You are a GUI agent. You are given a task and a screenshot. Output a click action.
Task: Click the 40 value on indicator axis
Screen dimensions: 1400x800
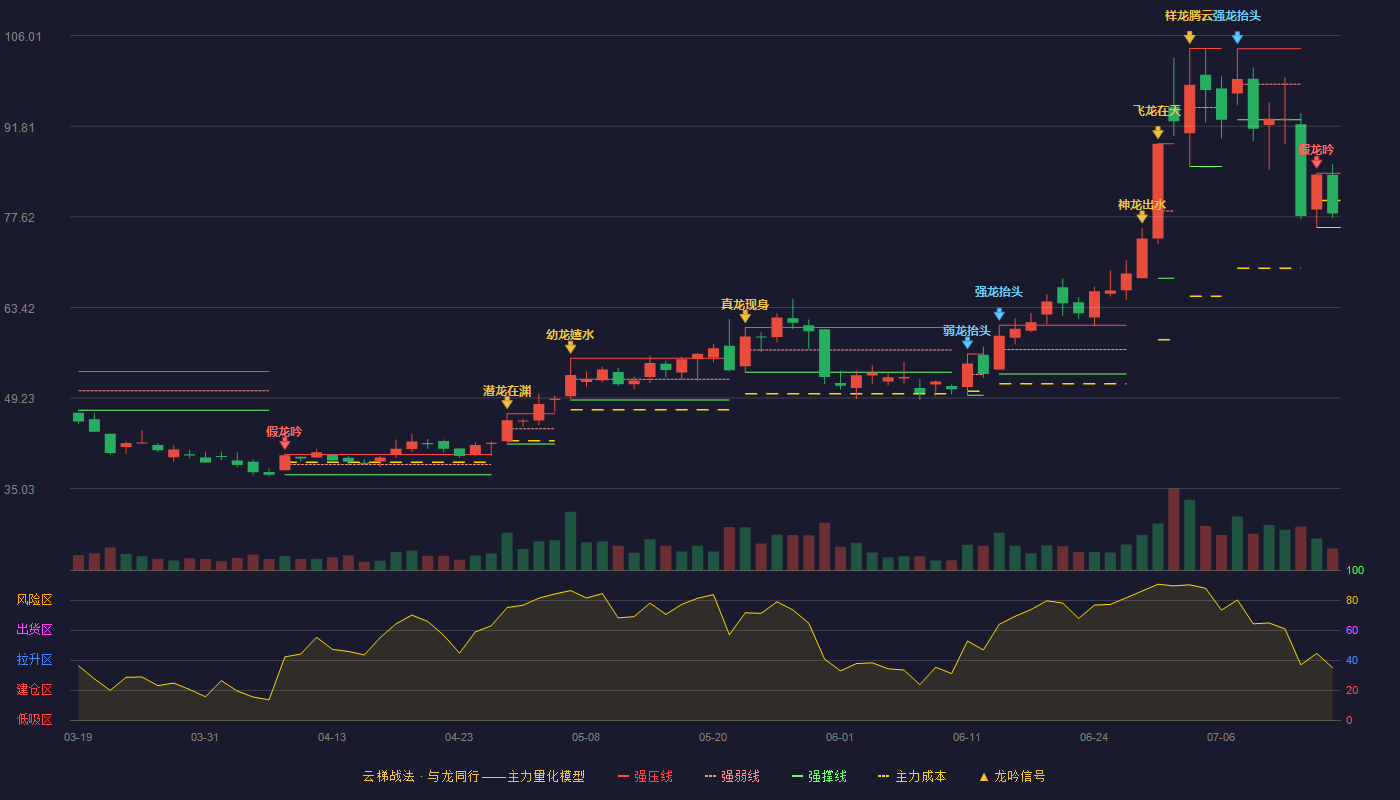coord(1352,660)
